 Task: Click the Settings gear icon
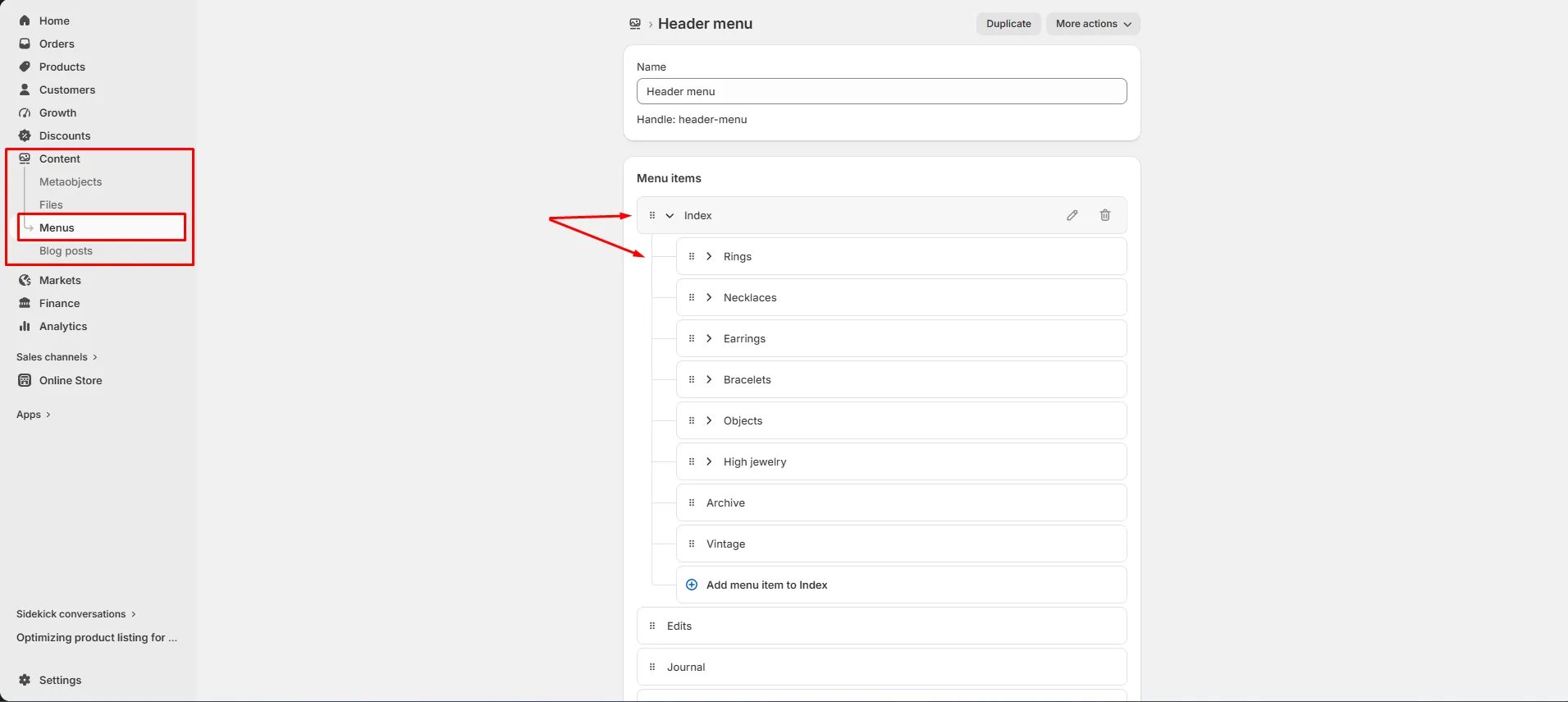[25, 680]
